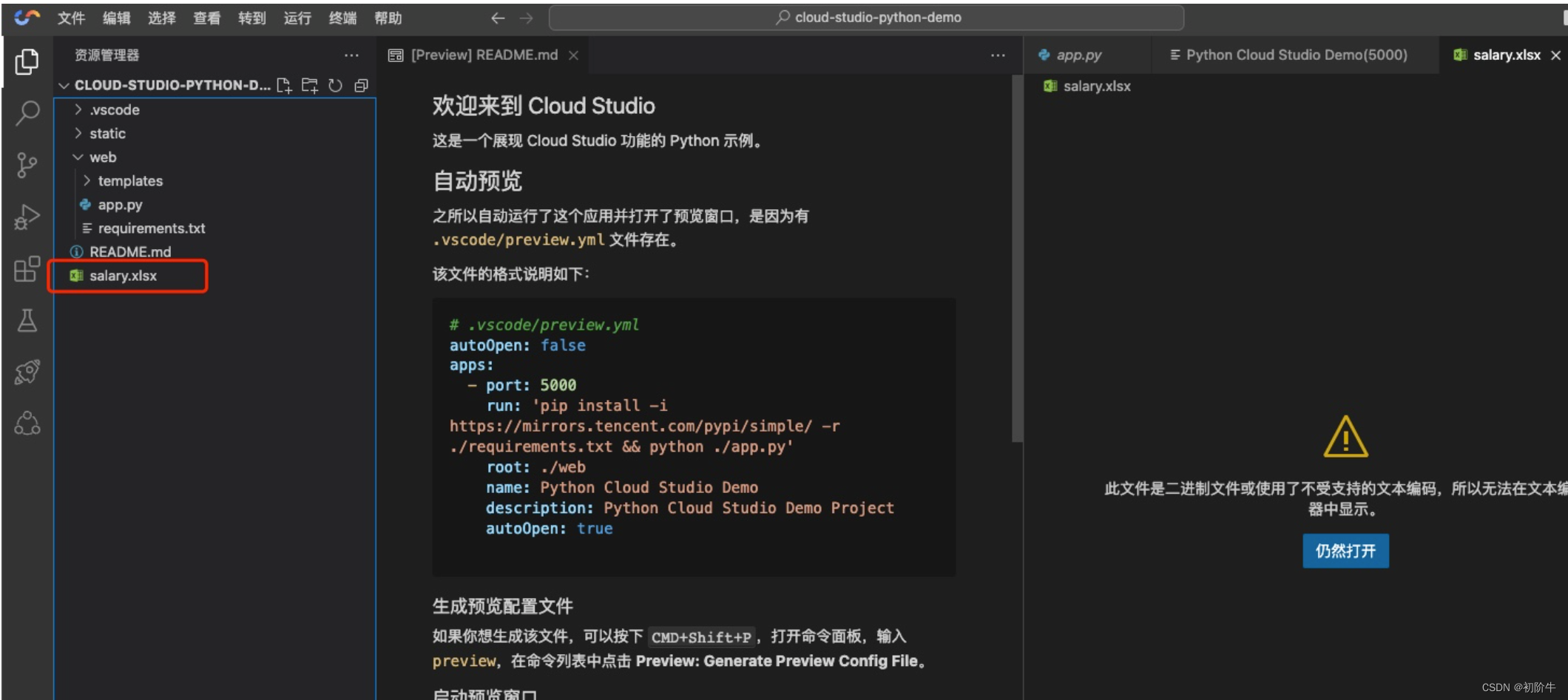This screenshot has width=1568, height=700.
Task: Click the README preview vertical scrollbar
Action: tap(1017, 259)
